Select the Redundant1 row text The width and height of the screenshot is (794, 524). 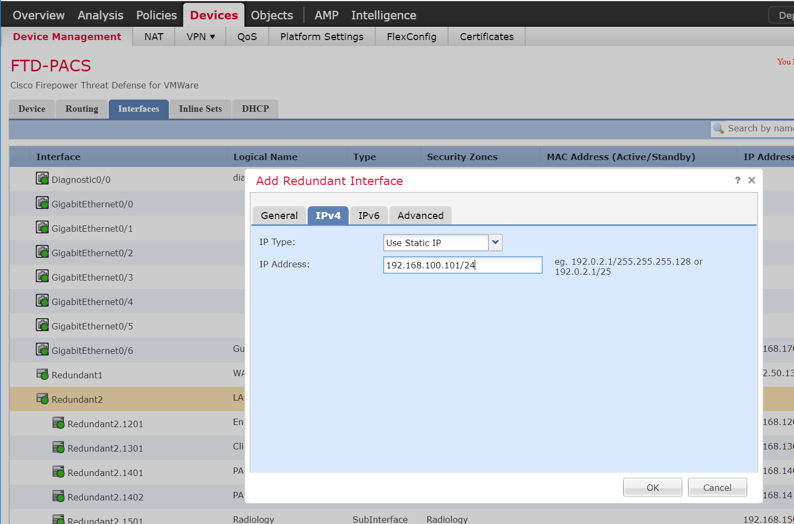[x=77, y=375]
